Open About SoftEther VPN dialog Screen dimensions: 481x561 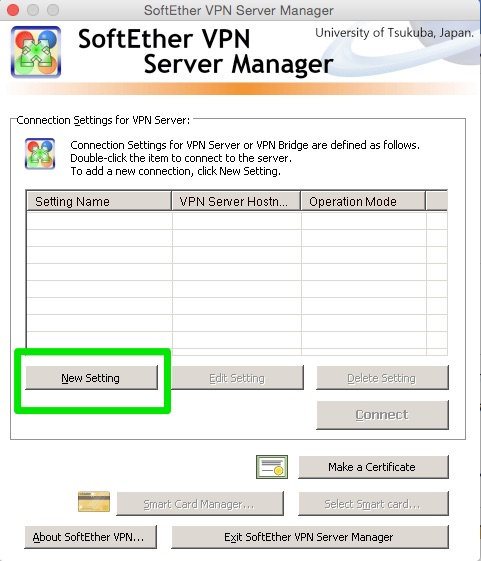click(90, 537)
